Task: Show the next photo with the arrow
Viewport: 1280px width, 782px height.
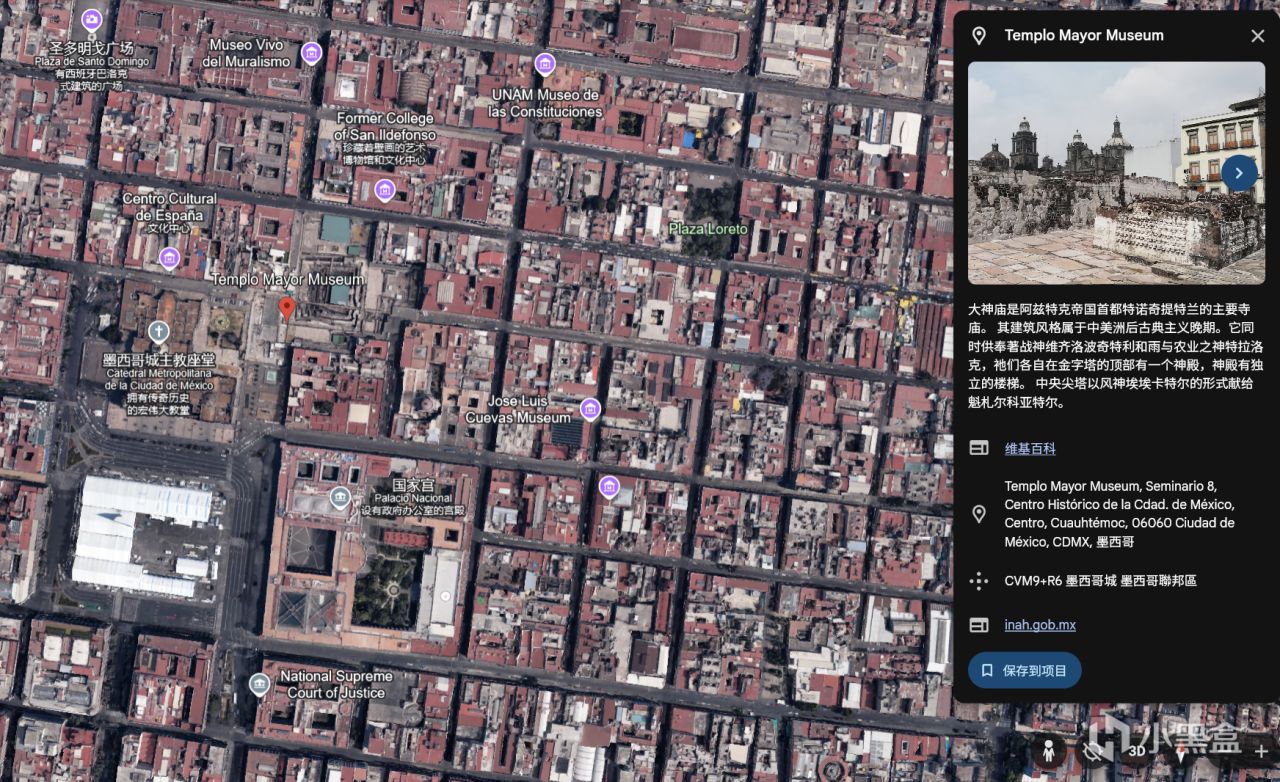Action: click(x=1239, y=173)
